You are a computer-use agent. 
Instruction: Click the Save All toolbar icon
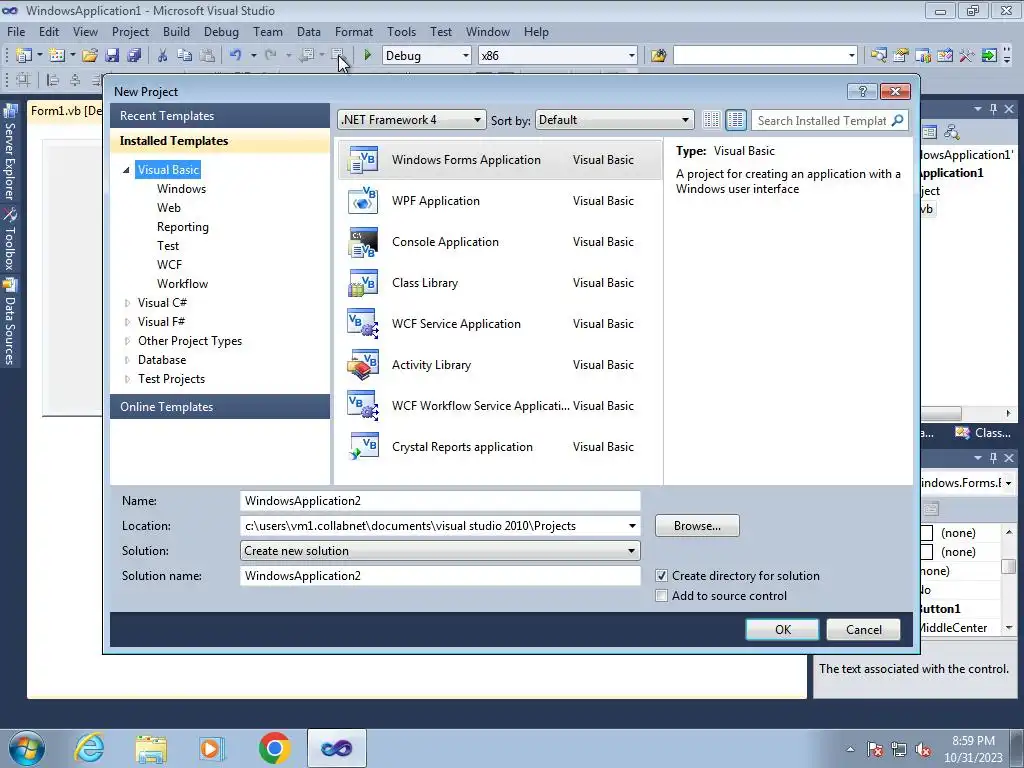coord(134,56)
